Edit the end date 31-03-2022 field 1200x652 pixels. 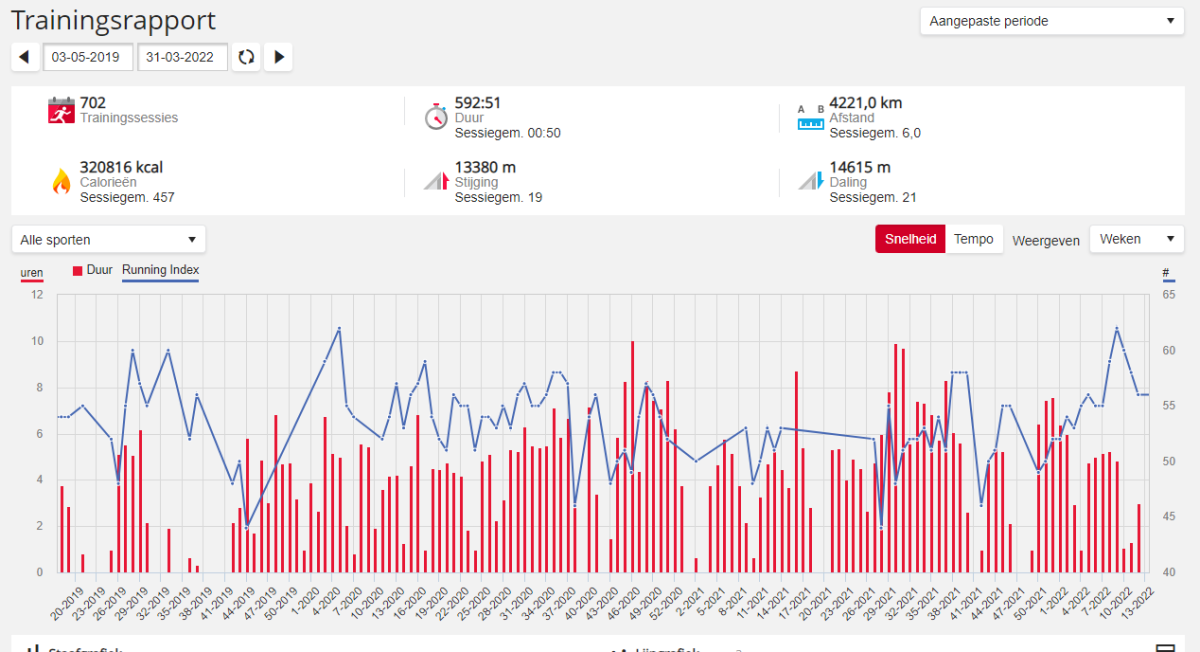click(182, 57)
